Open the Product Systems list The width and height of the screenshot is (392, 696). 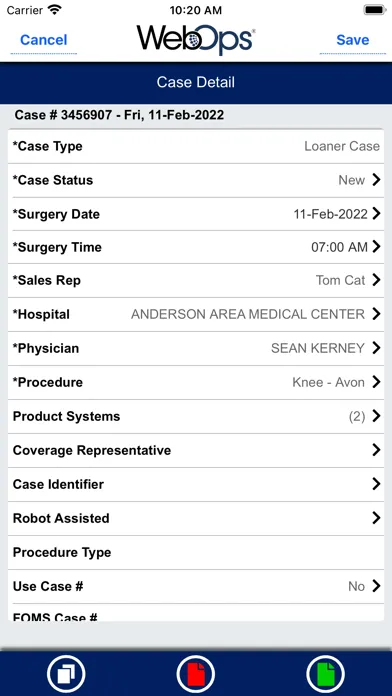coord(196,416)
